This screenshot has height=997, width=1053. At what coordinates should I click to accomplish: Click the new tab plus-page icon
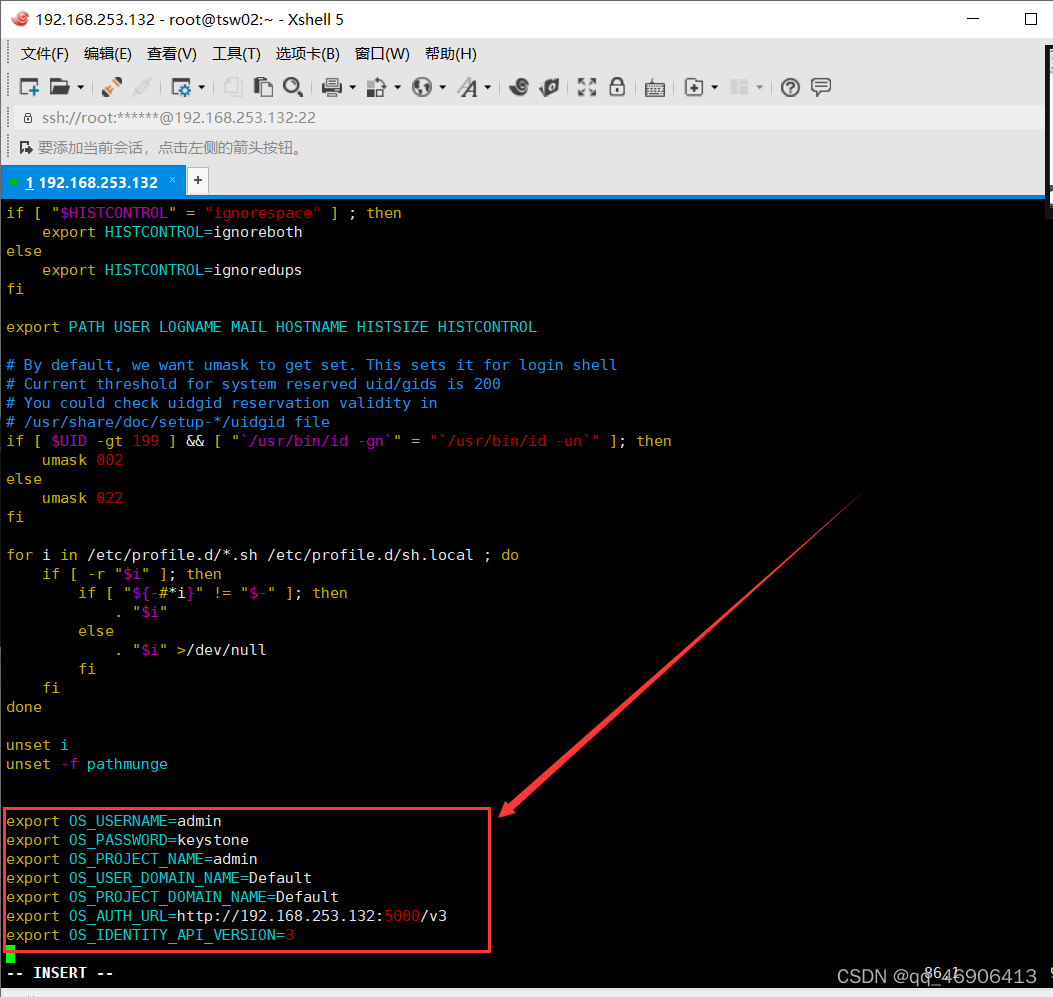pyautogui.click(x=694, y=87)
